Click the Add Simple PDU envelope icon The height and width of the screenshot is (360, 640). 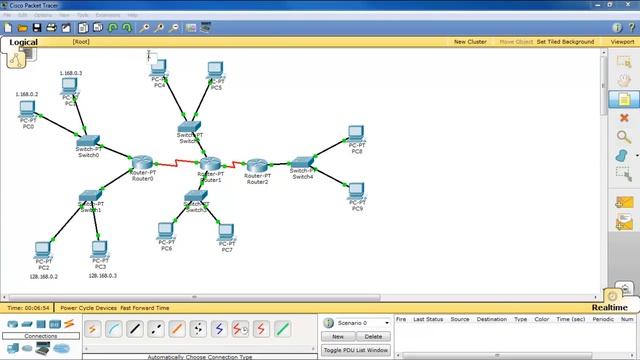624,202
